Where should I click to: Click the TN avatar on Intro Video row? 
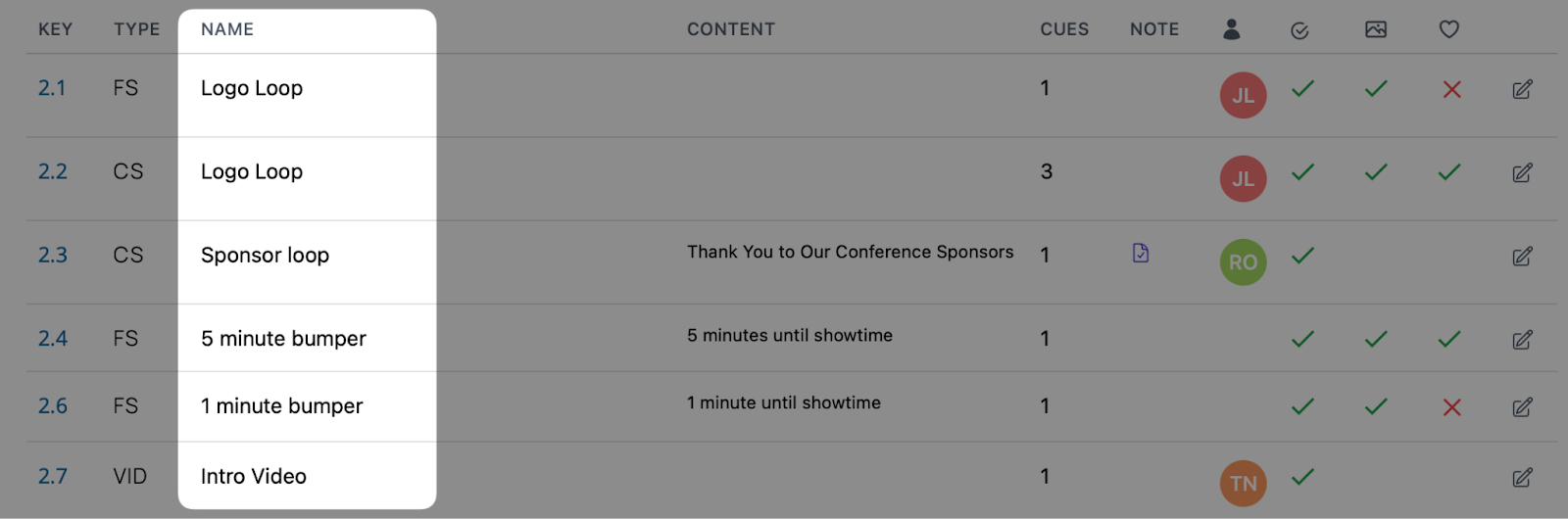(x=1243, y=484)
